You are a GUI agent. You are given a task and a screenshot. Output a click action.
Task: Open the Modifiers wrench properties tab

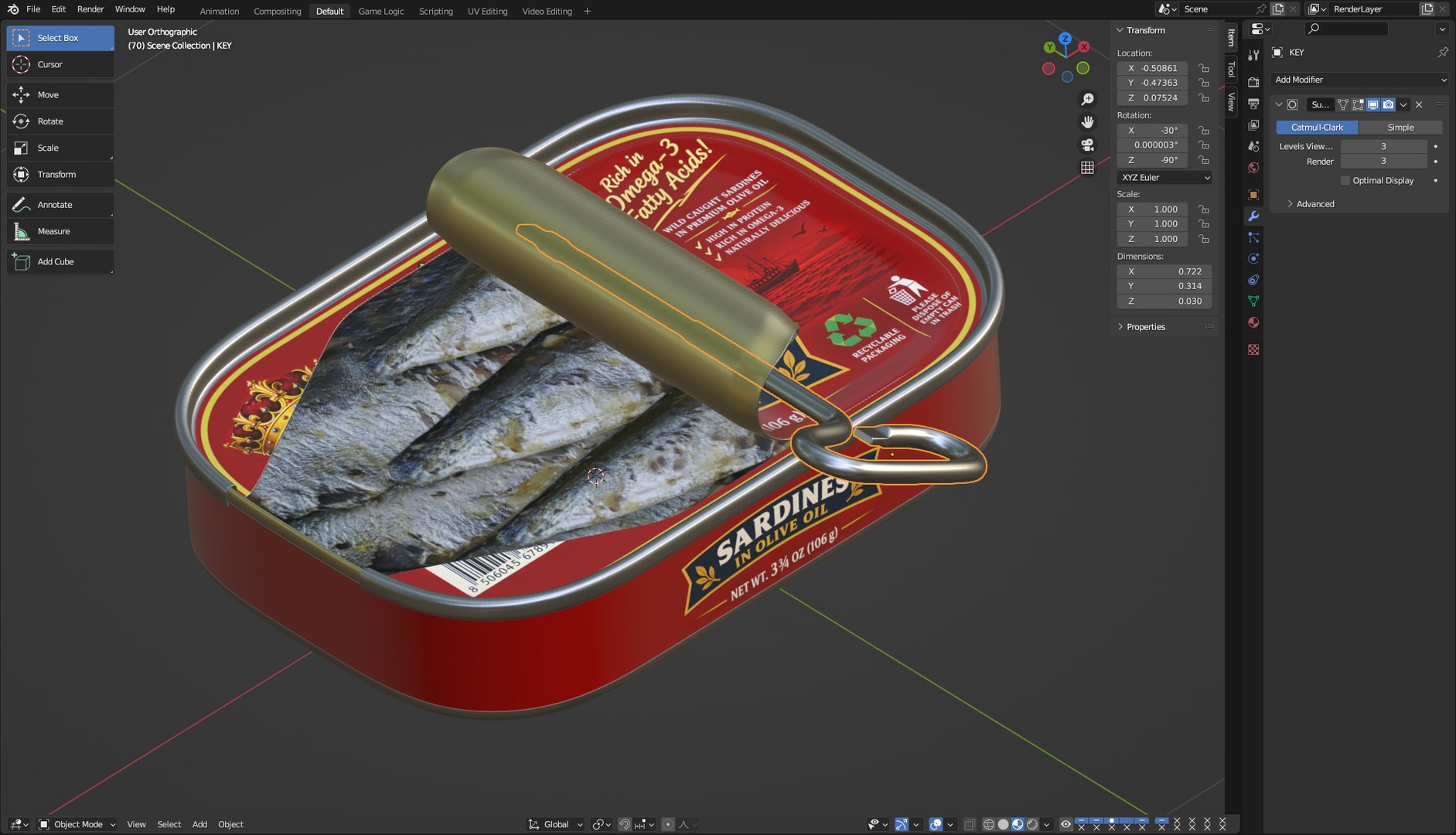click(x=1253, y=216)
